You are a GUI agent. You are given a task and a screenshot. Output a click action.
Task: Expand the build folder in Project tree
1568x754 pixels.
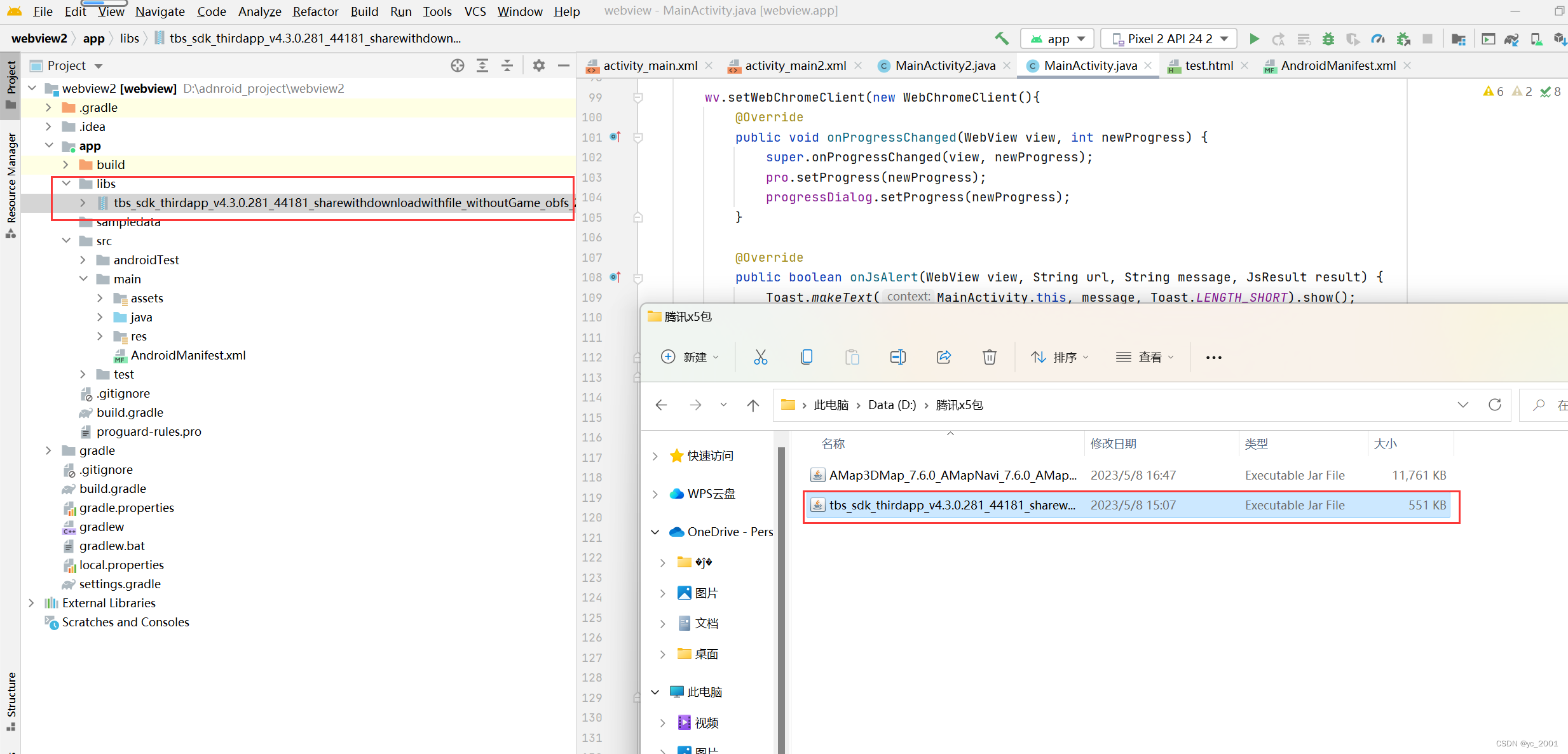tap(66, 165)
